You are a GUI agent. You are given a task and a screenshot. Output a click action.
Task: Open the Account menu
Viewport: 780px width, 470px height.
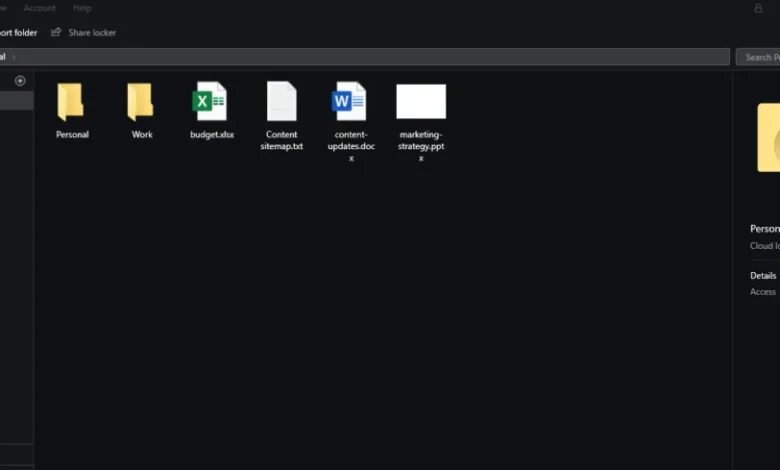pyautogui.click(x=39, y=8)
